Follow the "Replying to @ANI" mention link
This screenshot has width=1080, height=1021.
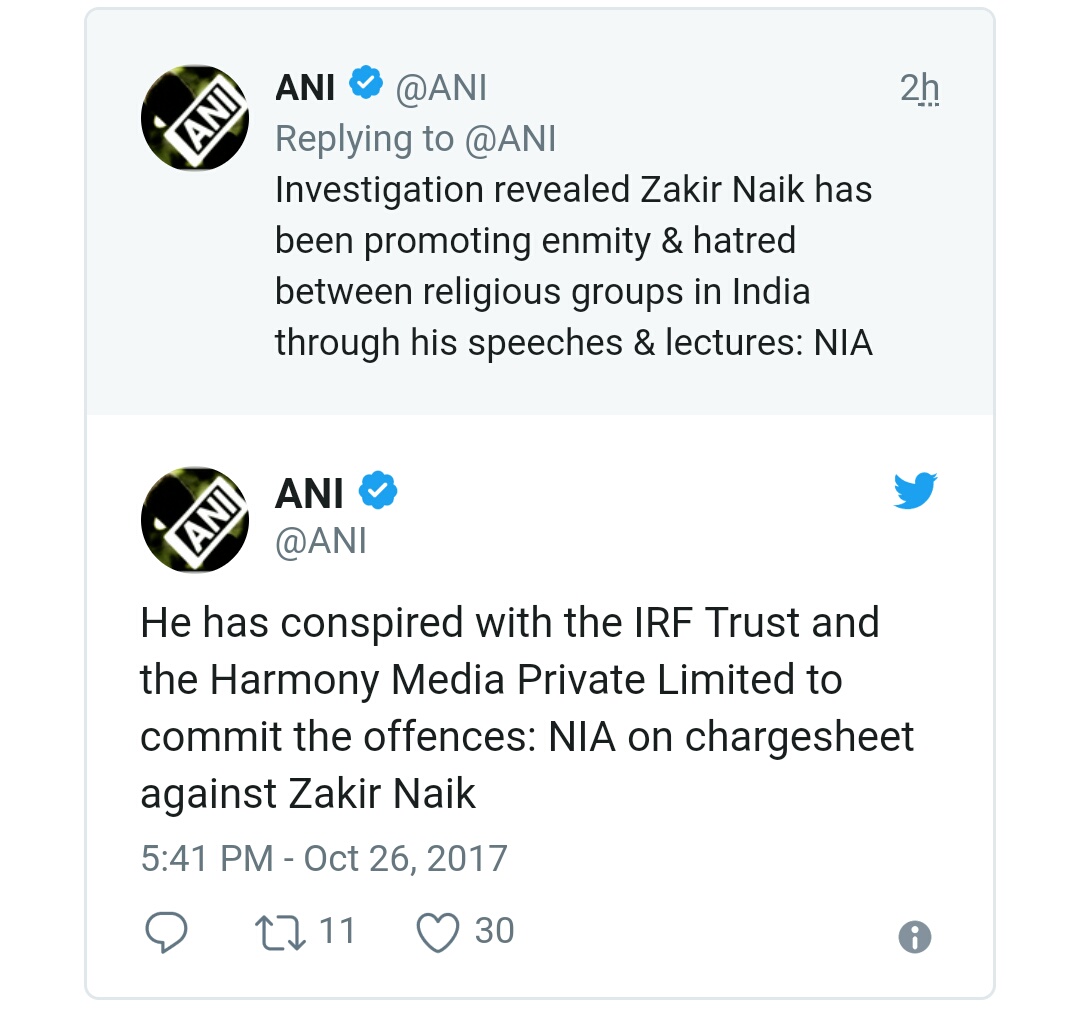tap(508, 139)
